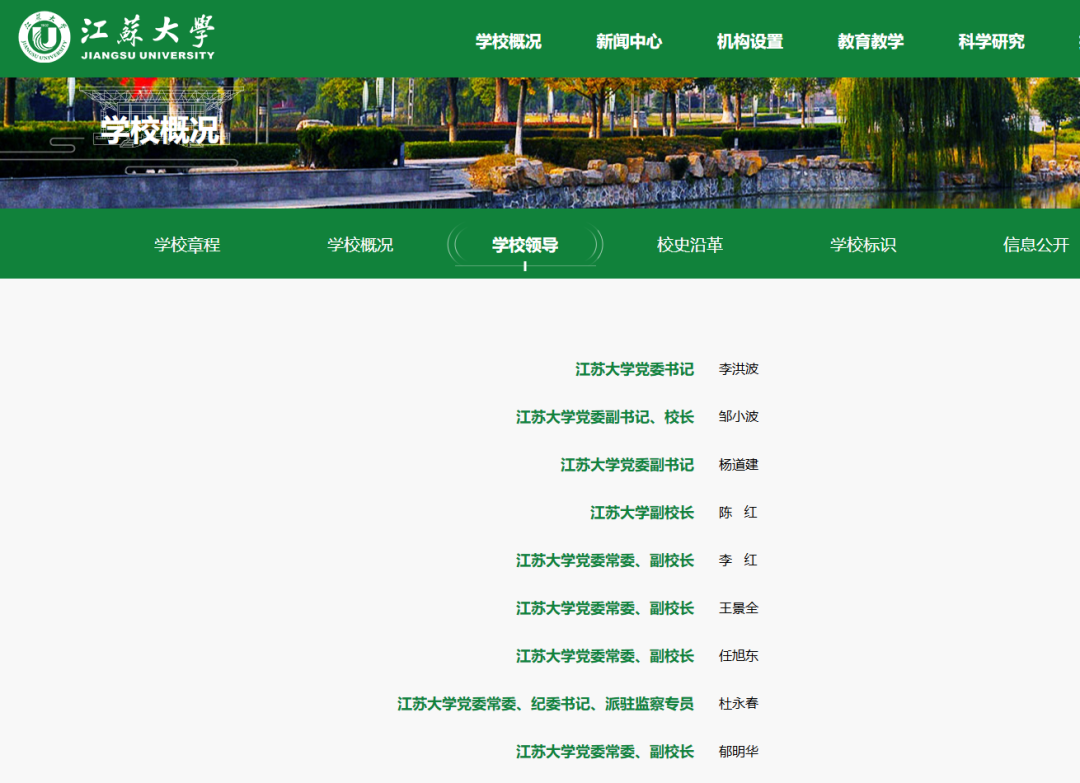Image resolution: width=1080 pixels, height=783 pixels.
Task: Select 机构设置 in the top navigation
Action: tap(750, 41)
